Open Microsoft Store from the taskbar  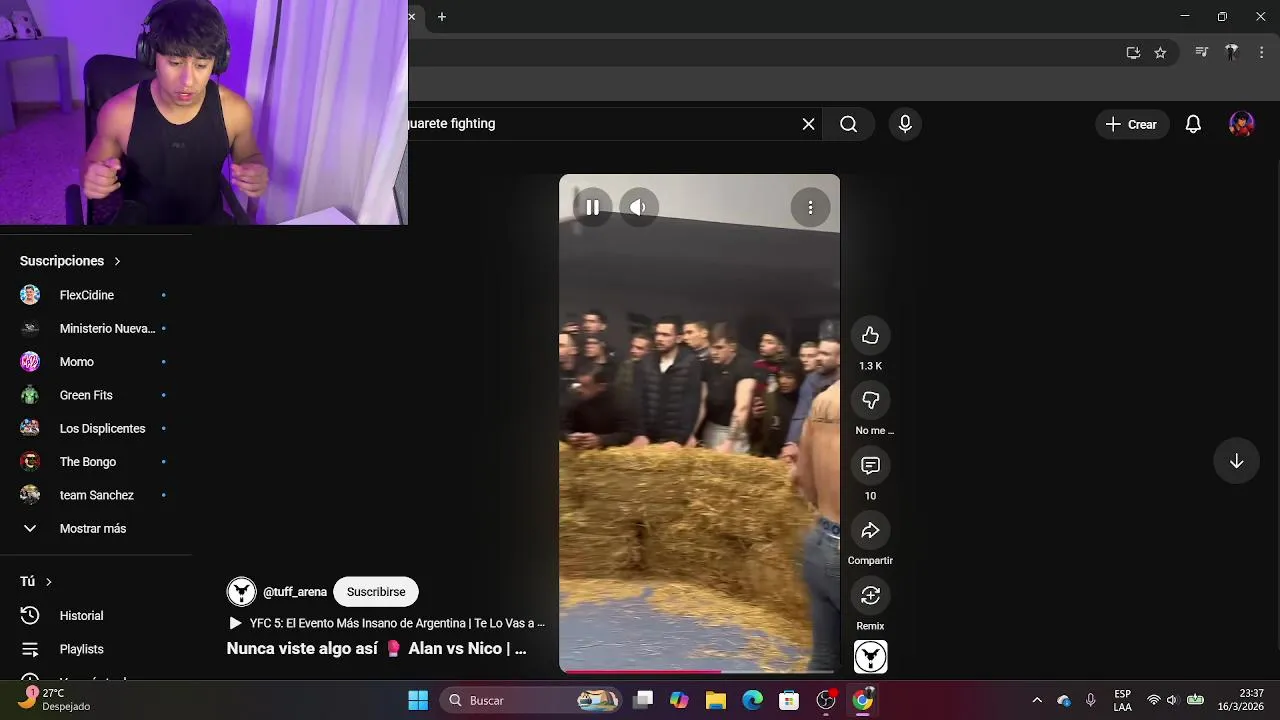click(789, 700)
